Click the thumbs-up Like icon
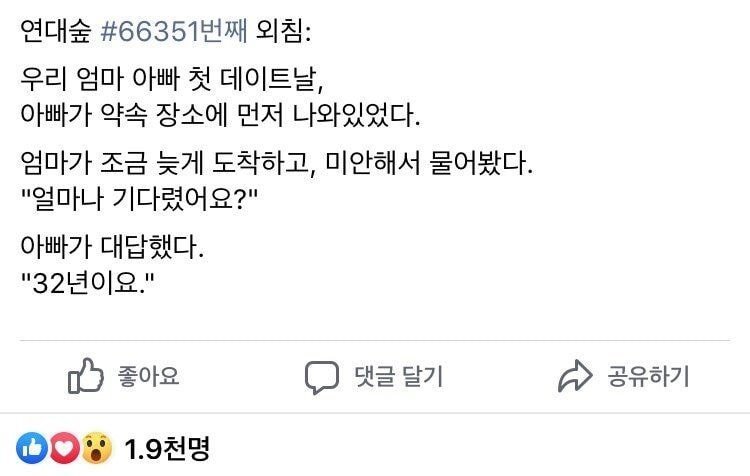The image size is (750, 476). coord(85,377)
